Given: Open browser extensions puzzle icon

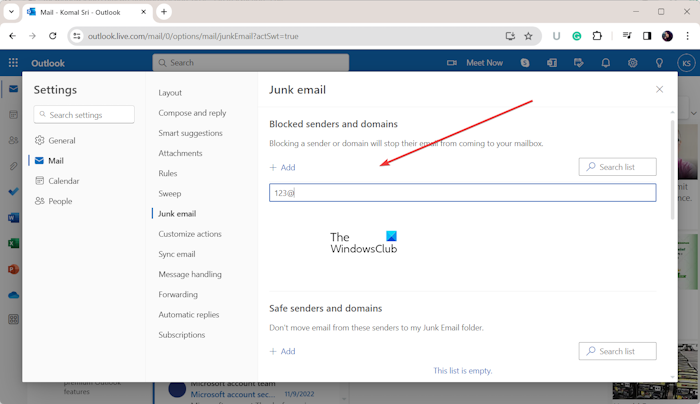Looking at the screenshot, I should click(x=597, y=36).
